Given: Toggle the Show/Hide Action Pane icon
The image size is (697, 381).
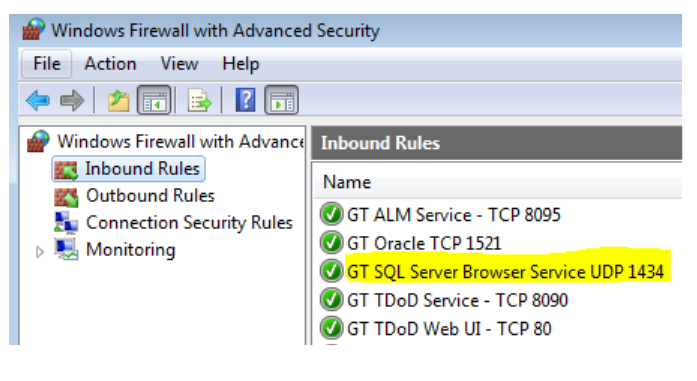Looking at the screenshot, I should 281,100.
